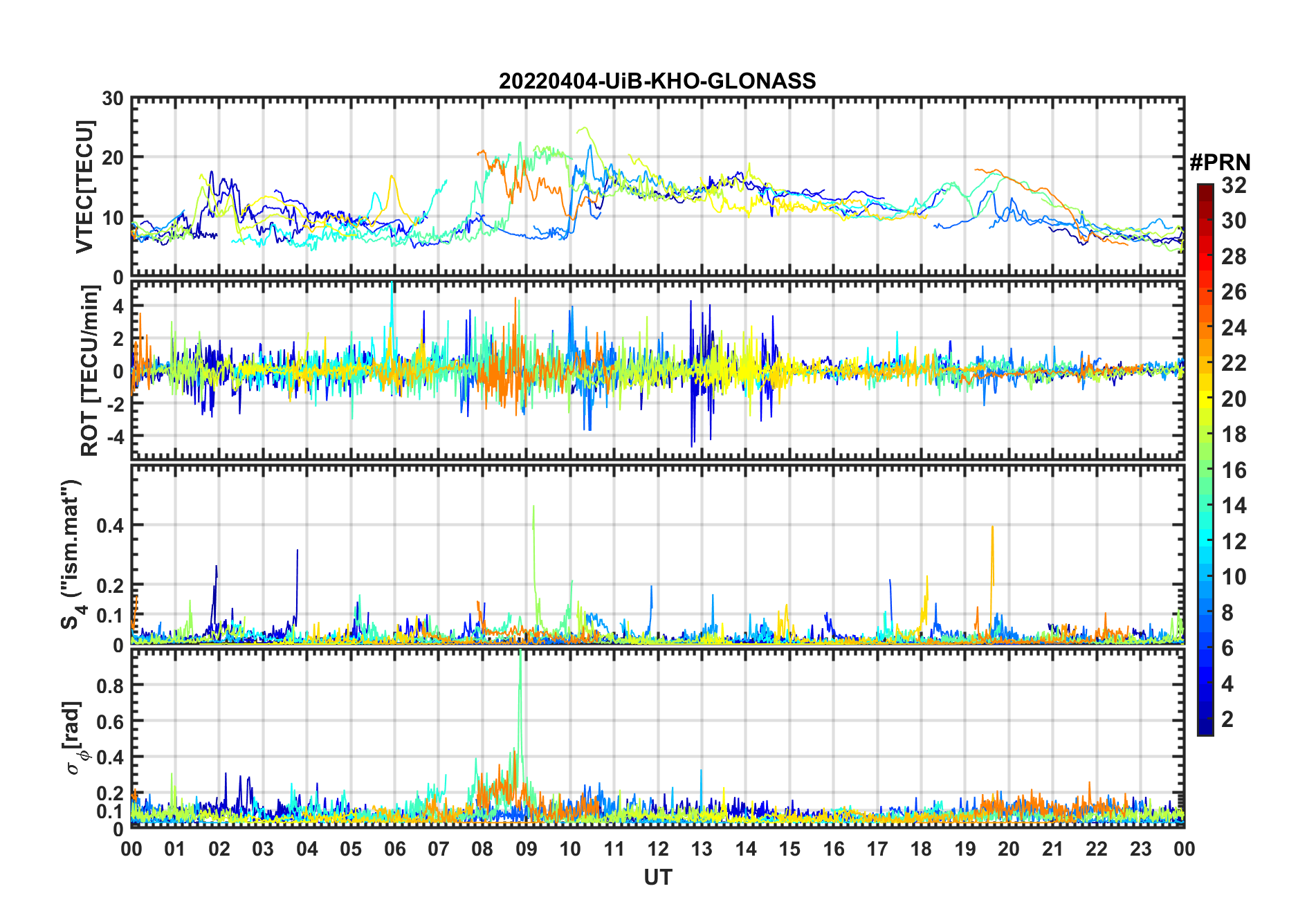Click the VTEC axis tick label 10
The height and width of the screenshot is (920, 1316).
pyautogui.click(x=113, y=218)
